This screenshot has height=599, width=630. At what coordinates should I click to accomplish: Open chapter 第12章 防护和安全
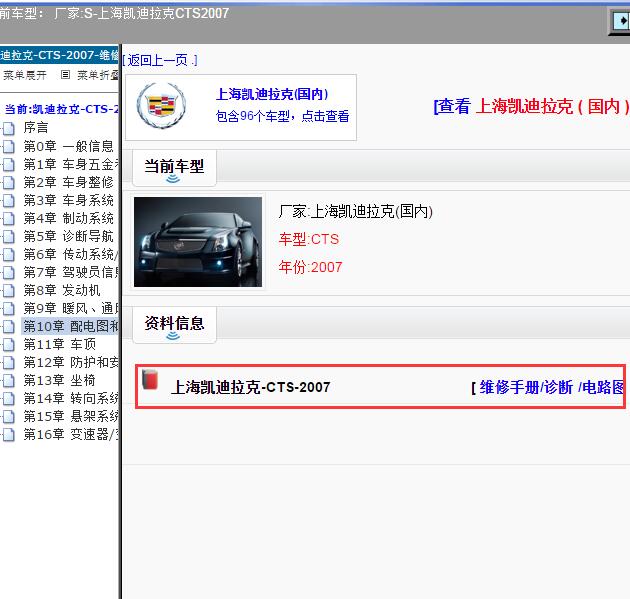tap(71, 362)
